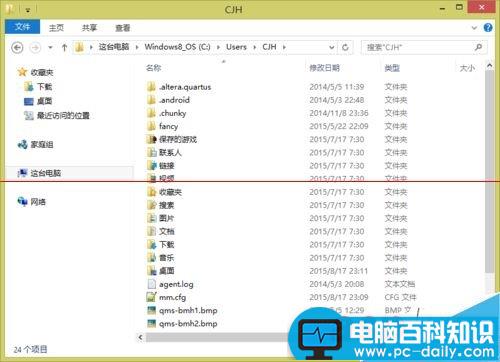Switch to the 查看 ribbon tab
The image size is (500, 362).
[123, 28]
